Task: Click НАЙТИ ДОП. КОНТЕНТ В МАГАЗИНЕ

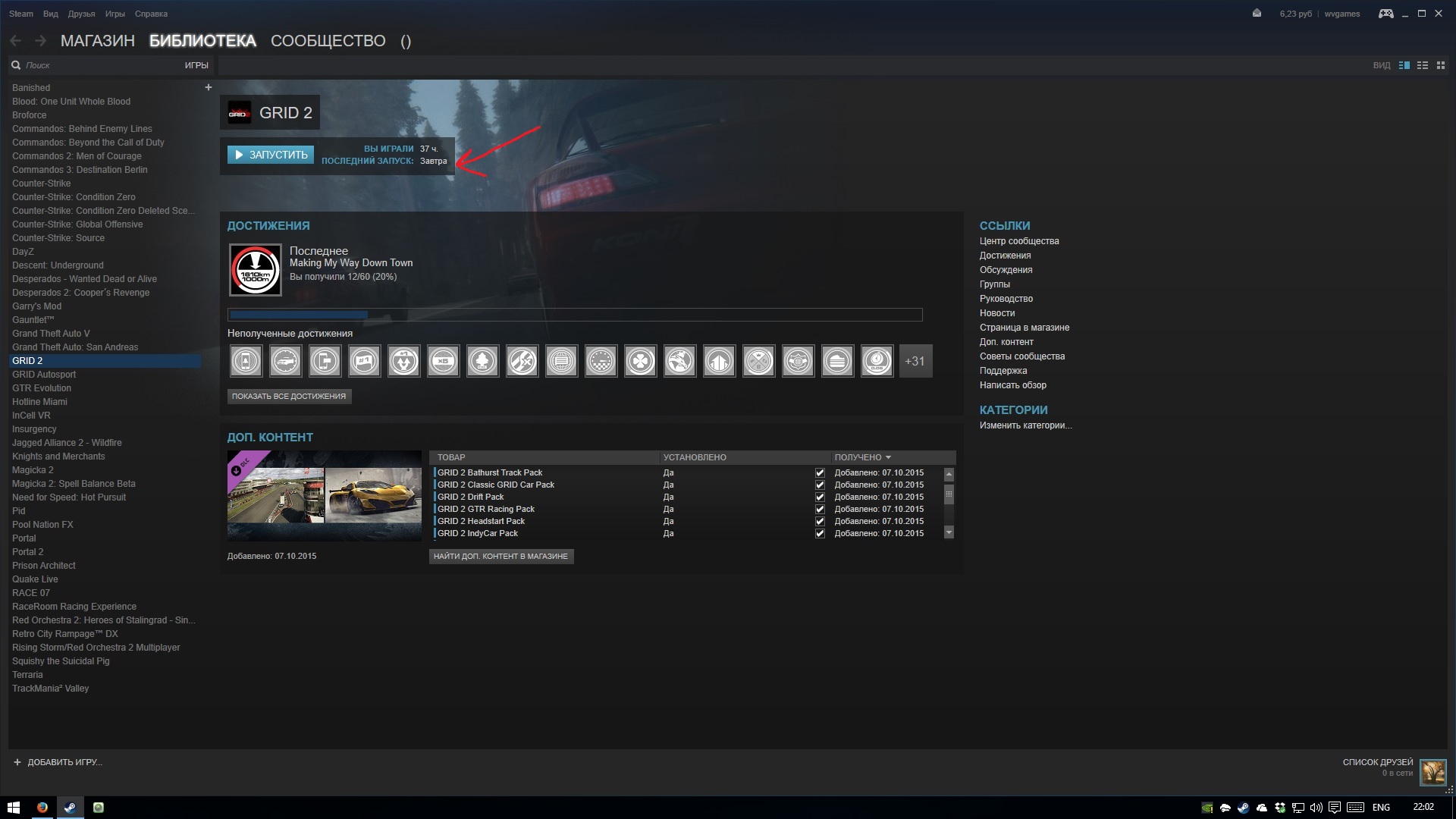Action: pos(500,556)
